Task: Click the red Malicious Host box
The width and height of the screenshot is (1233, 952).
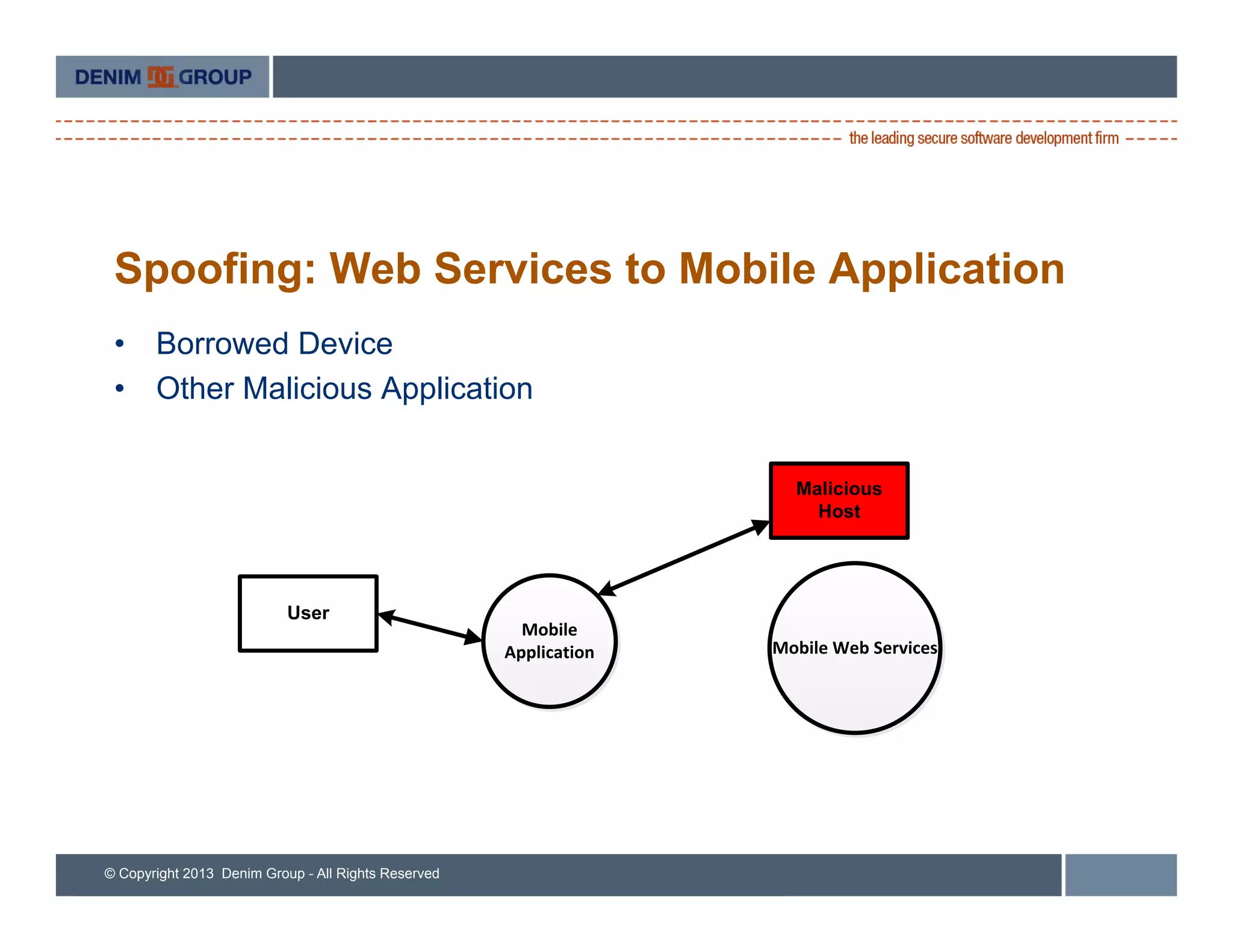Action: click(839, 500)
